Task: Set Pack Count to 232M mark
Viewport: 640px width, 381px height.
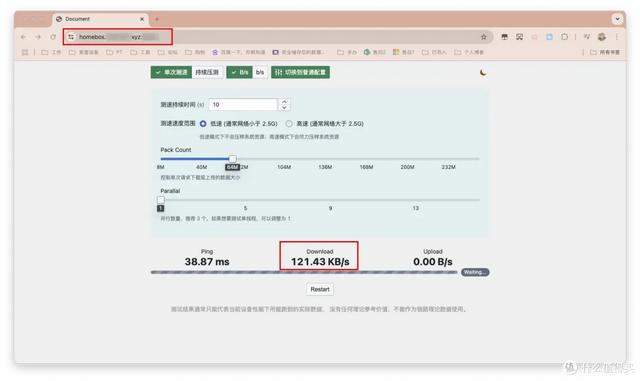Action: pos(449,167)
